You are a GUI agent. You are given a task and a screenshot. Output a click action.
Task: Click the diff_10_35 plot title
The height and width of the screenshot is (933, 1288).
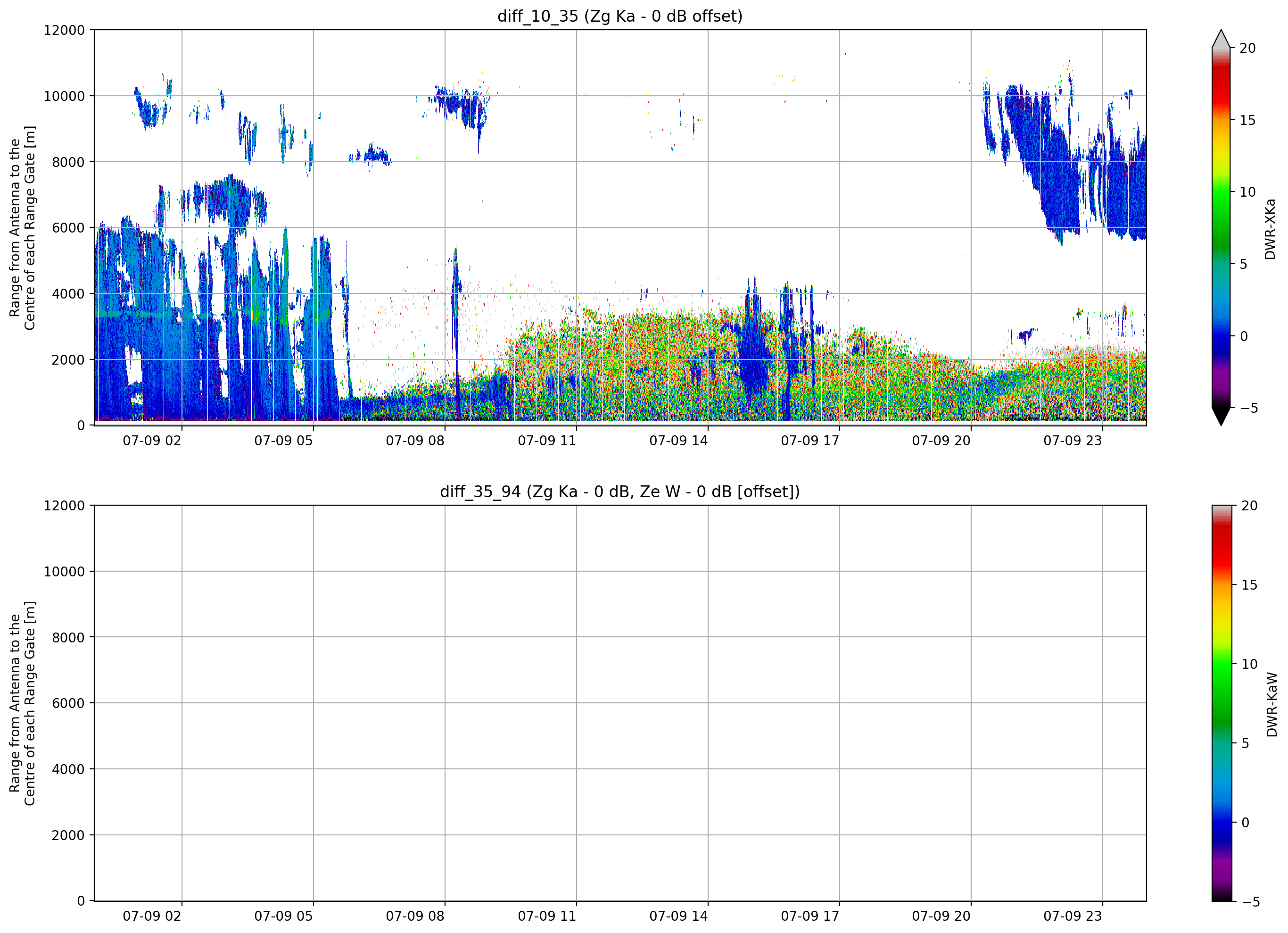coord(619,16)
